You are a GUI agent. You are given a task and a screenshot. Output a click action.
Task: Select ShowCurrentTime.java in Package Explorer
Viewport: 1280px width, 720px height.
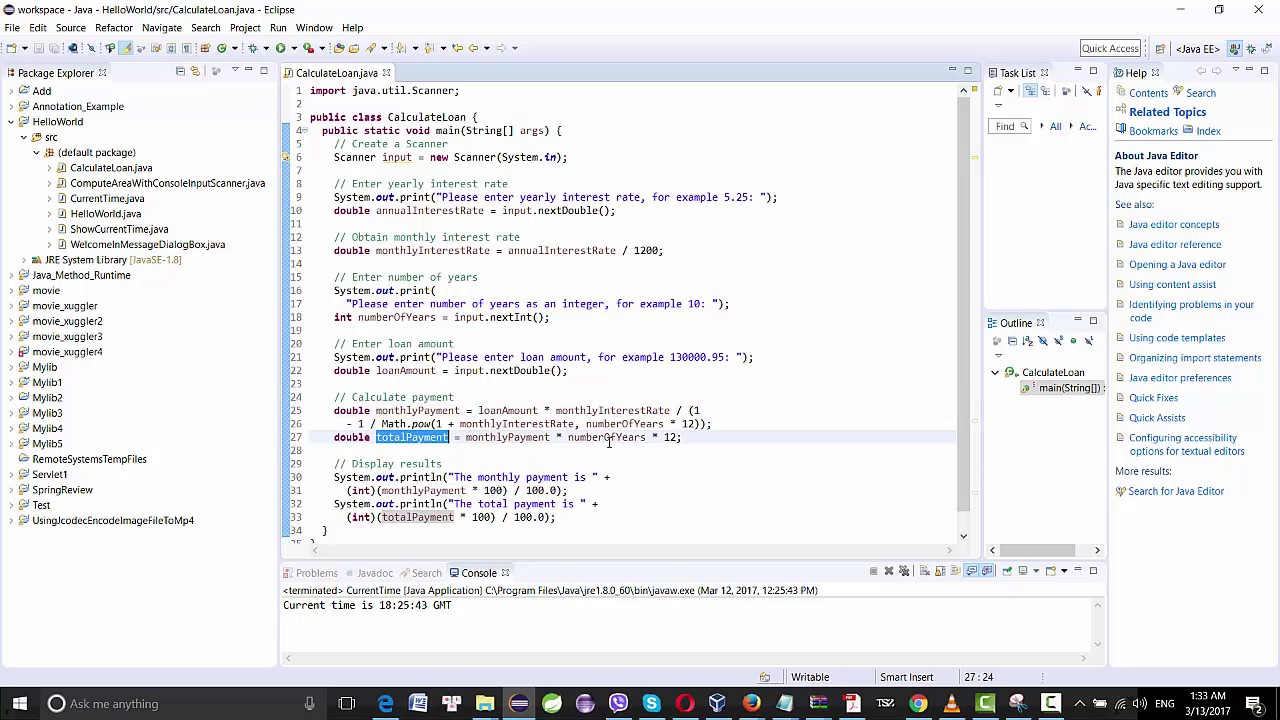pyautogui.click(x=118, y=229)
